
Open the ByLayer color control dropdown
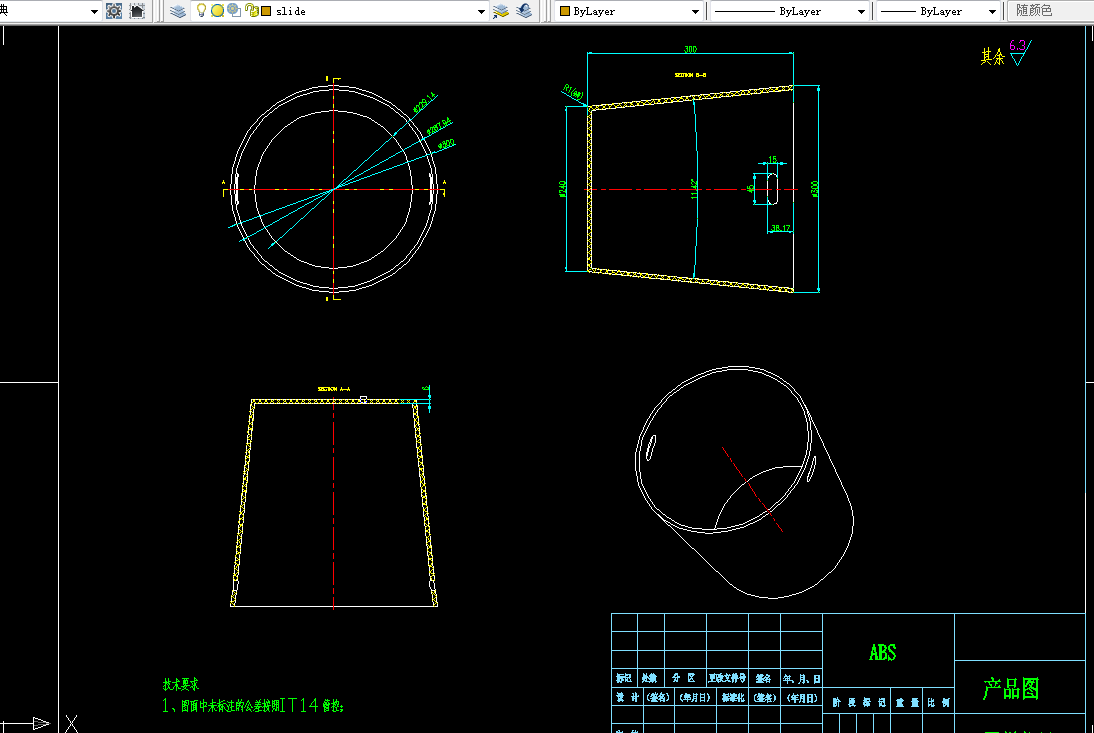point(629,11)
